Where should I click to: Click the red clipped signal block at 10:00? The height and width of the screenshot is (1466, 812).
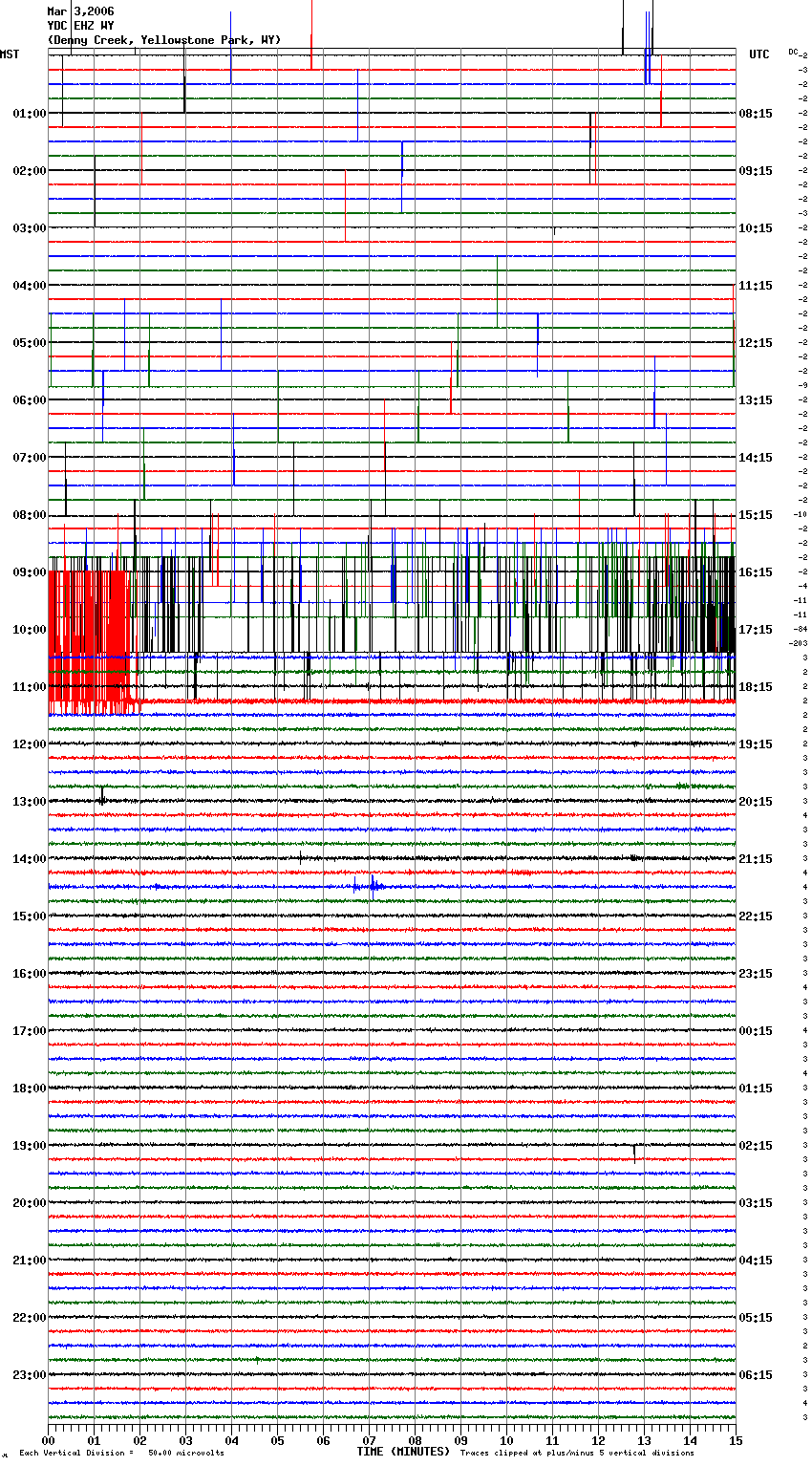coord(89,642)
